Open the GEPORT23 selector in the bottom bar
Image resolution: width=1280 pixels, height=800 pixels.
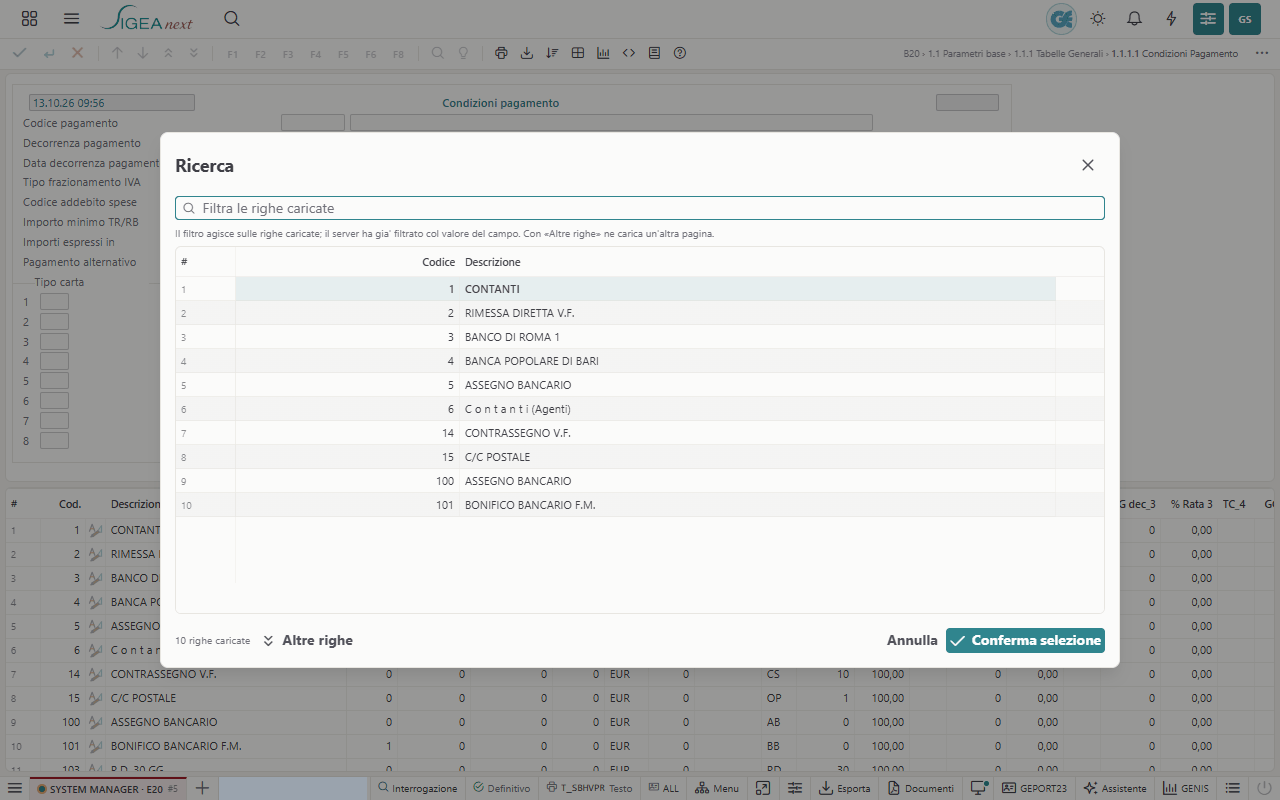pos(1034,788)
